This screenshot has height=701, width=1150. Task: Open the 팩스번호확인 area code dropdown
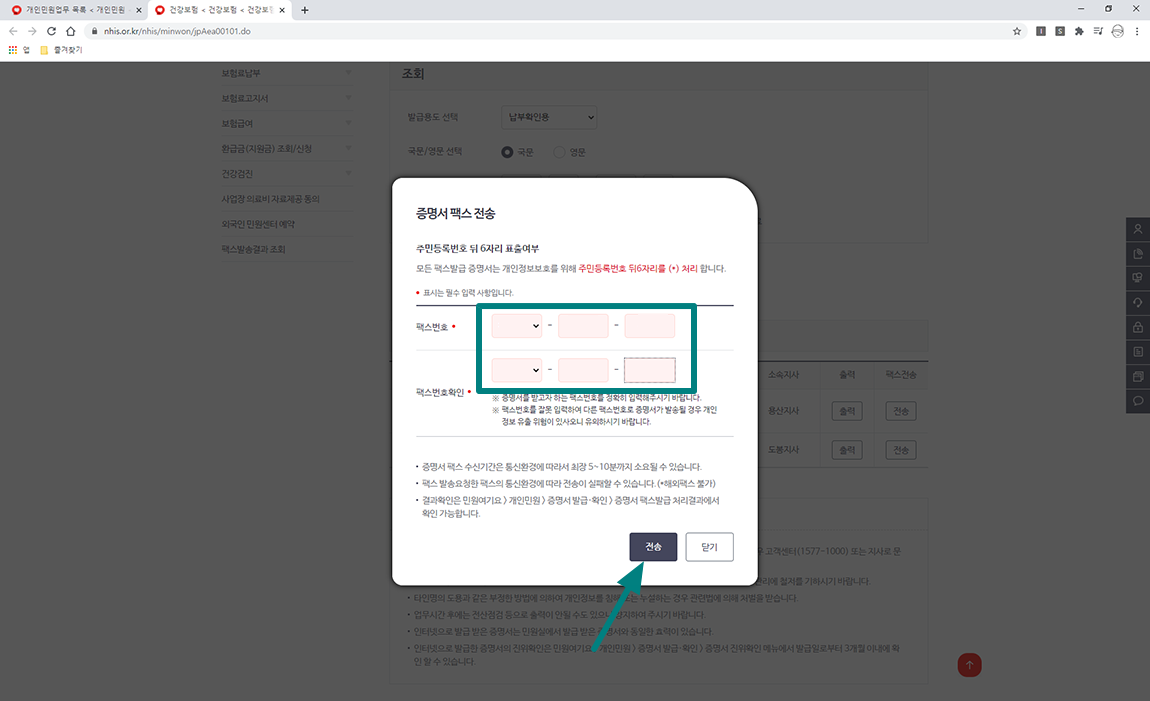[x=516, y=370]
